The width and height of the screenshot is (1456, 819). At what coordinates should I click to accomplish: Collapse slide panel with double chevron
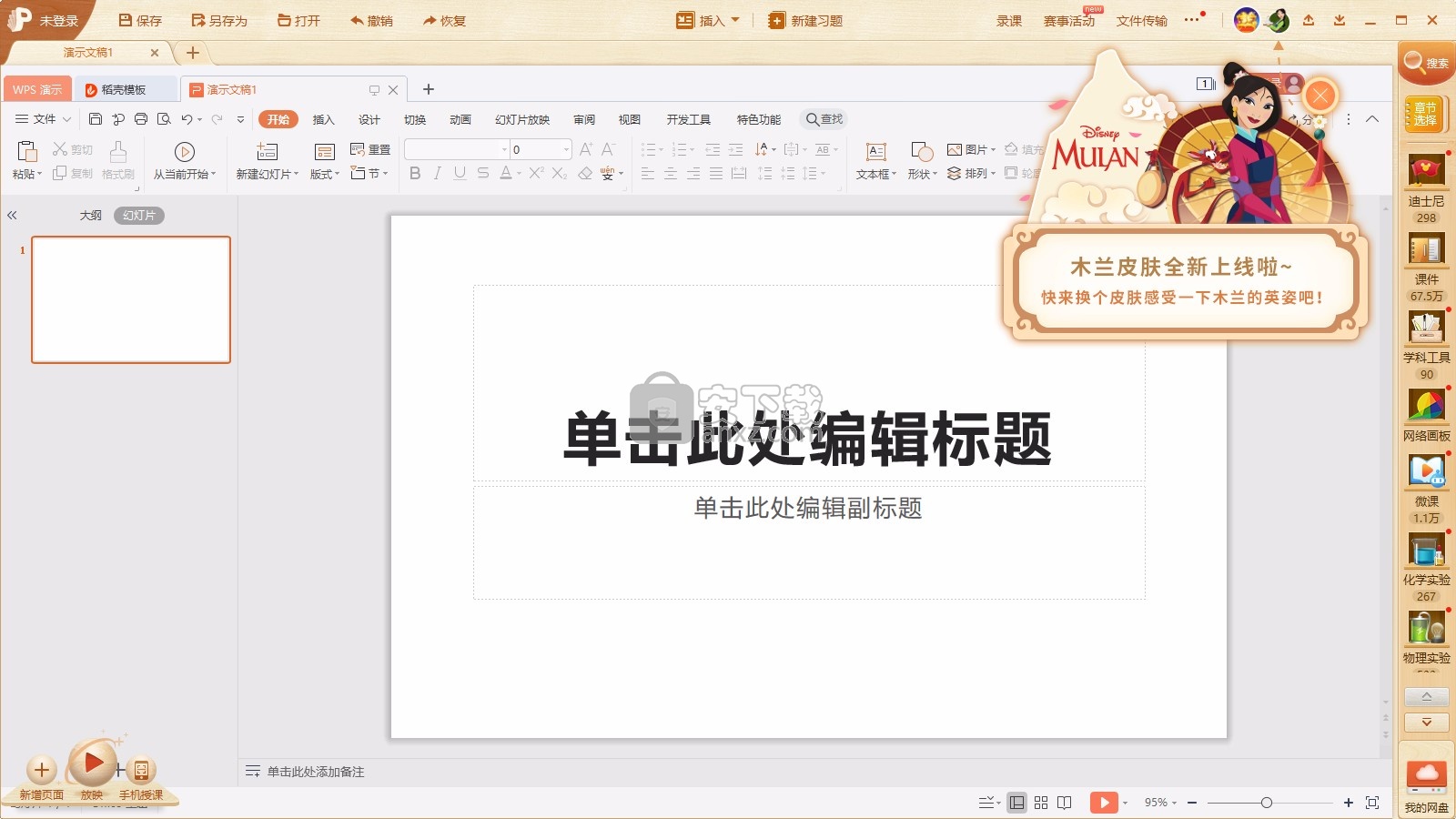[12, 216]
